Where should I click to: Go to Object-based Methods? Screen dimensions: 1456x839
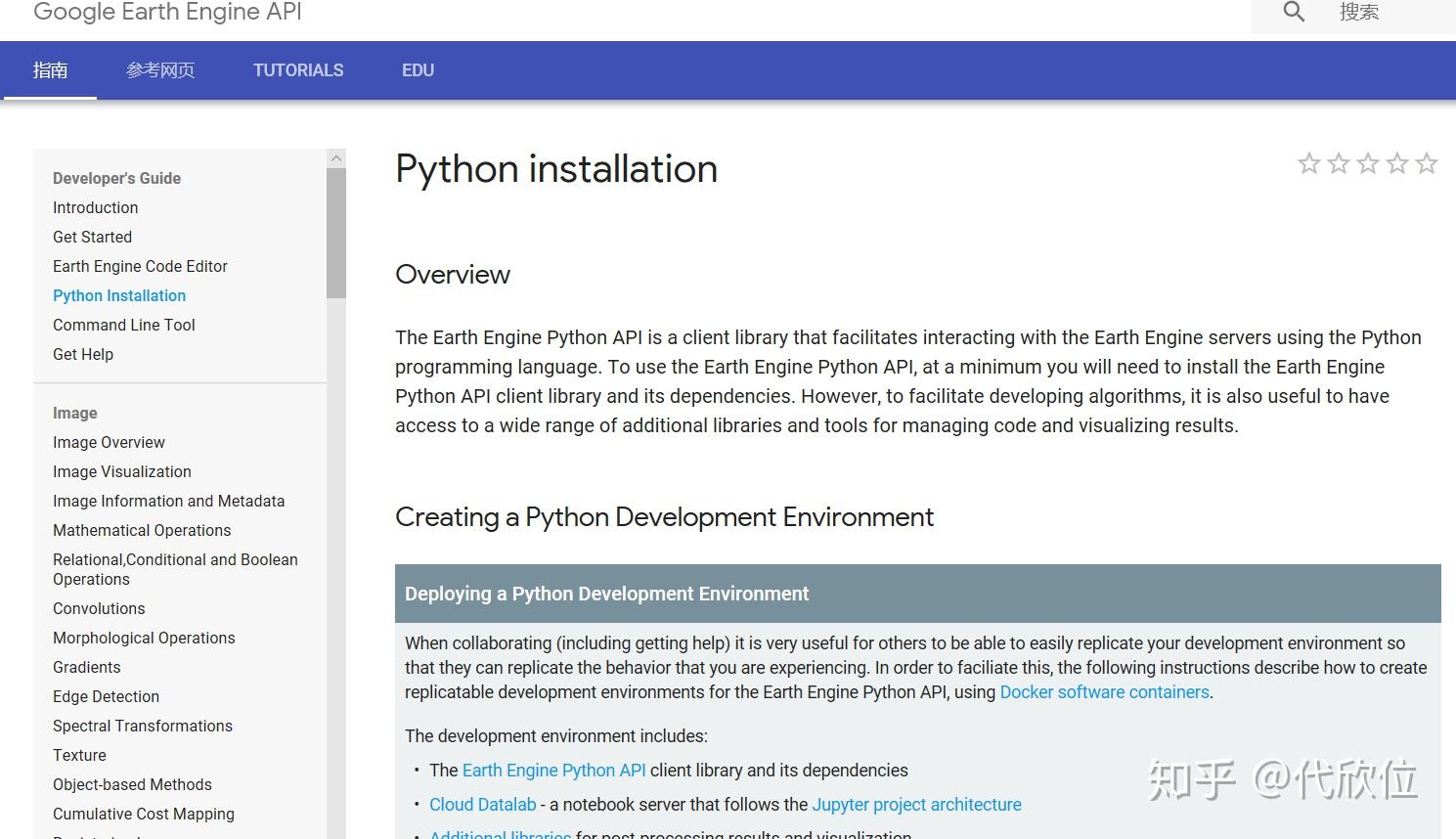(x=132, y=784)
